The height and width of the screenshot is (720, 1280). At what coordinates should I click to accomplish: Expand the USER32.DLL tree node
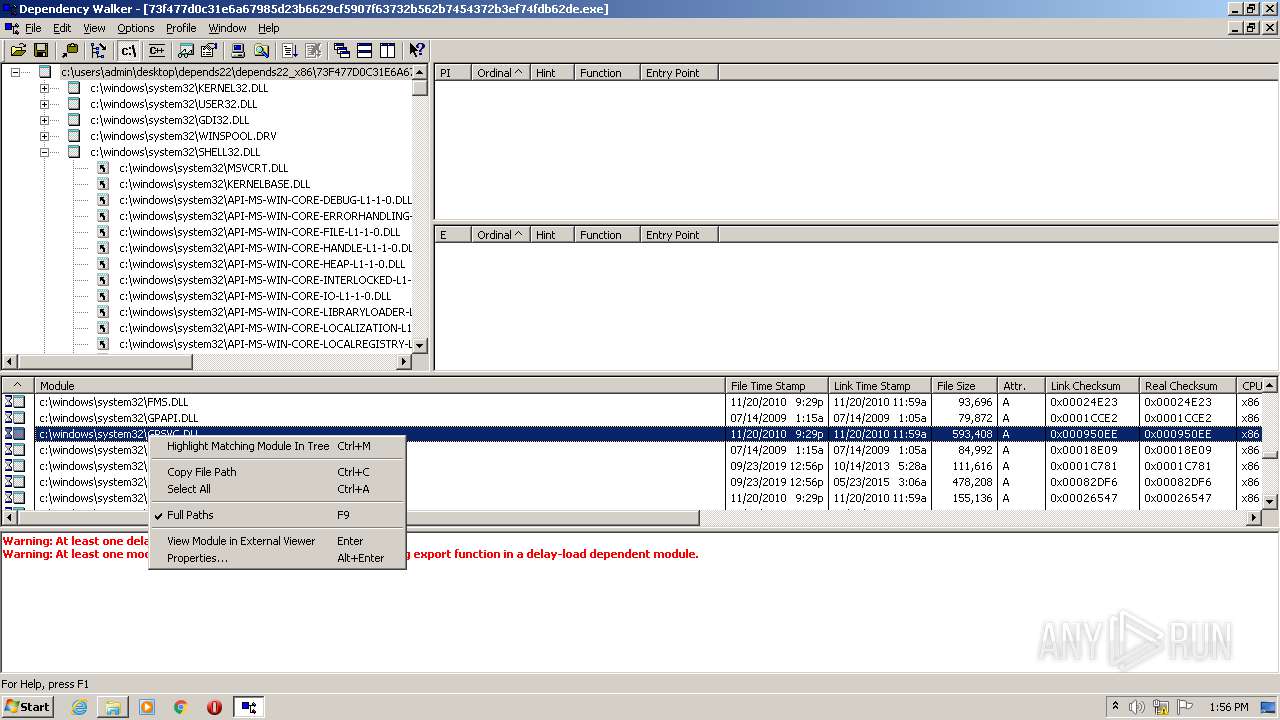pyautogui.click(x=44, y=104)
